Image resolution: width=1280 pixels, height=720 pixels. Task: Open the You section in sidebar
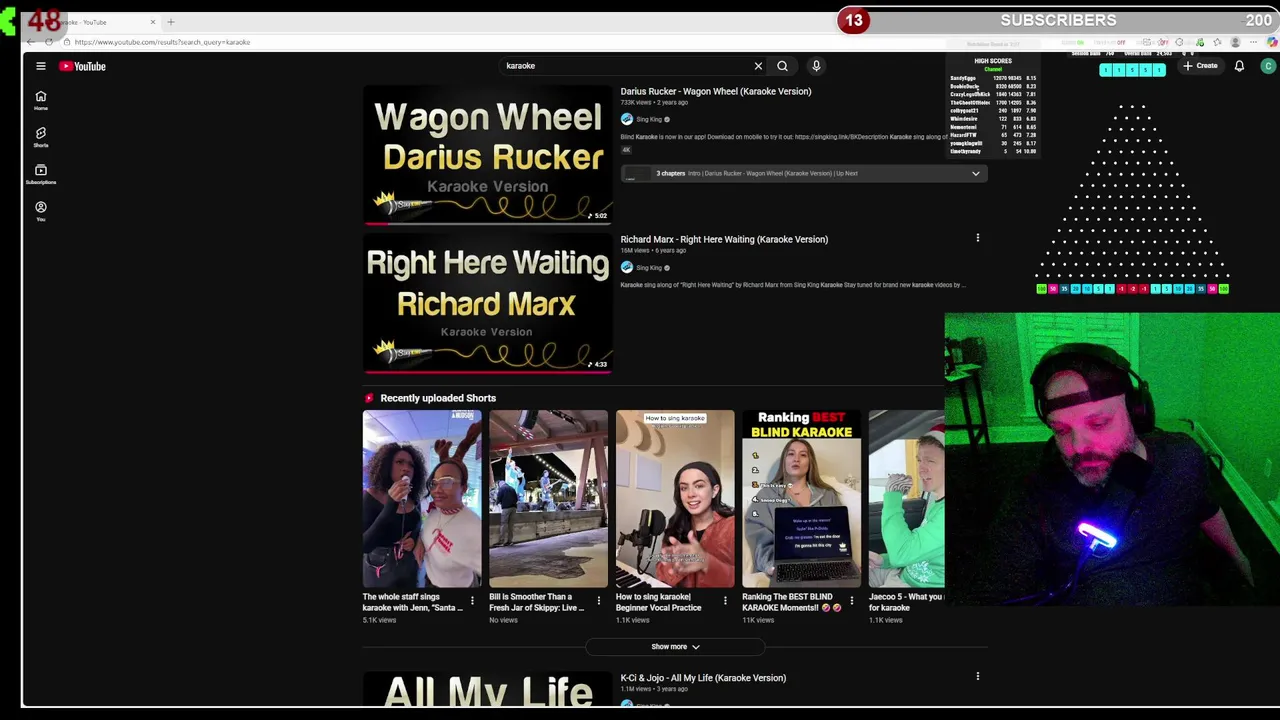pos(41,211)
